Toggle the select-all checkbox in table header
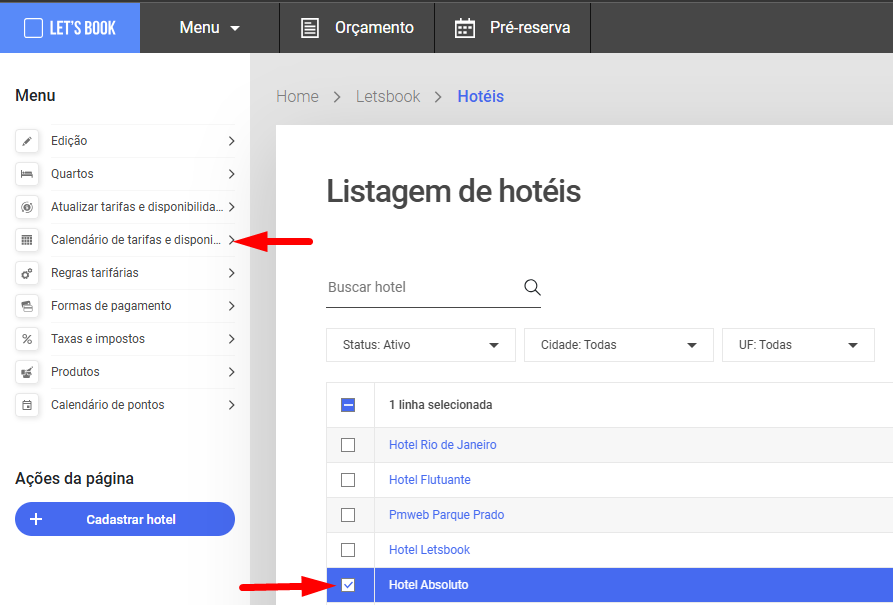The height and width of the screenshot is (605, 893). [348, 405]
